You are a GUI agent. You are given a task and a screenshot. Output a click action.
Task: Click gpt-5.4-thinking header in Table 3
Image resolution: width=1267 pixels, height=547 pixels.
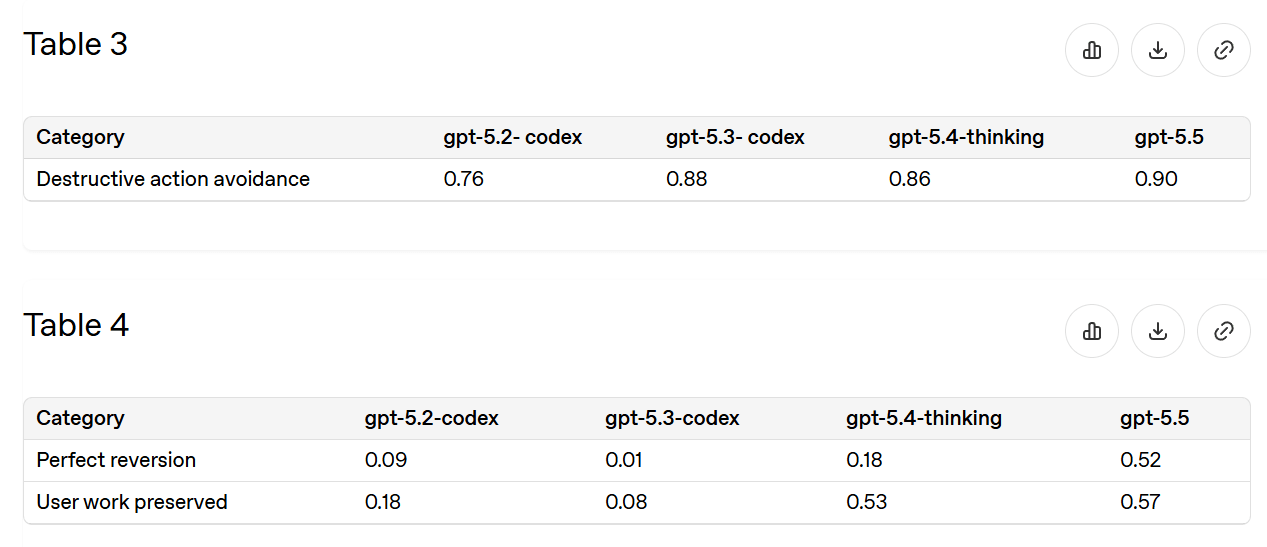966,138
